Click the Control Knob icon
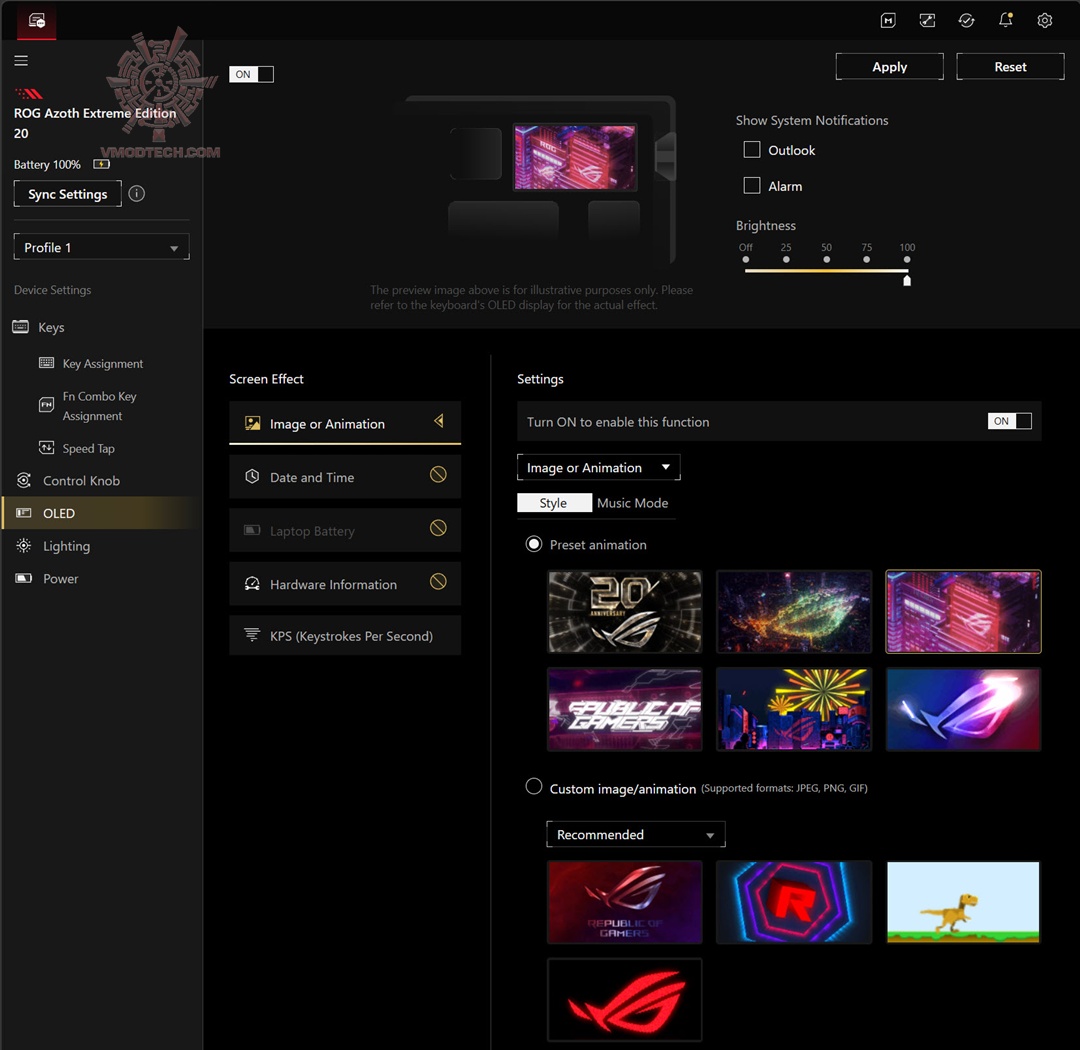The height and width of the screenshot is (1050, 1080). tap(23, 480)
